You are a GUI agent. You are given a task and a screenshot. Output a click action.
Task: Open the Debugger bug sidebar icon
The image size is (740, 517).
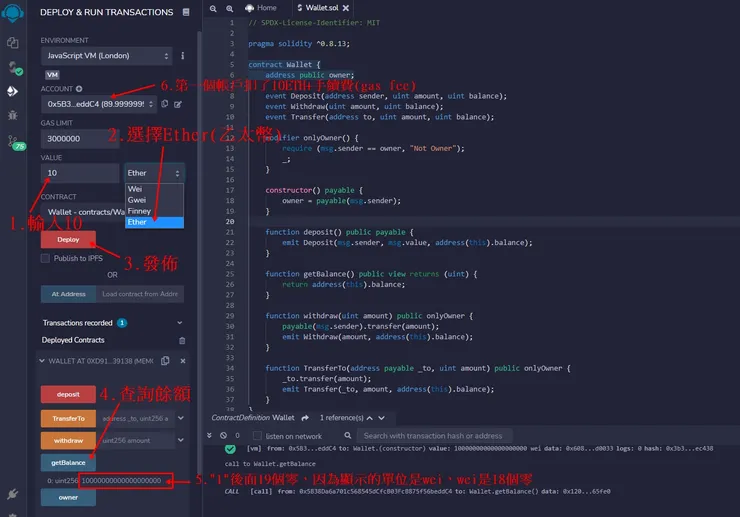click(13, 115)
